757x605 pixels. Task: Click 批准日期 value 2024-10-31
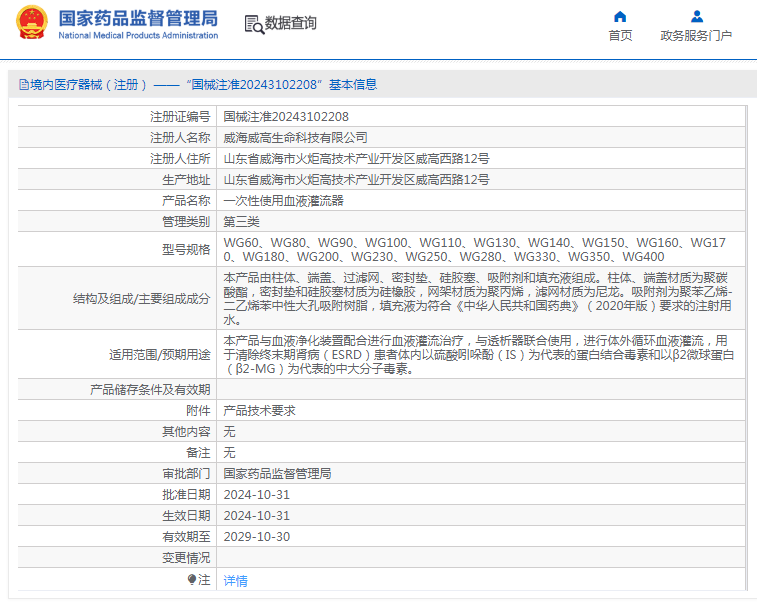[x=256, y=494]
